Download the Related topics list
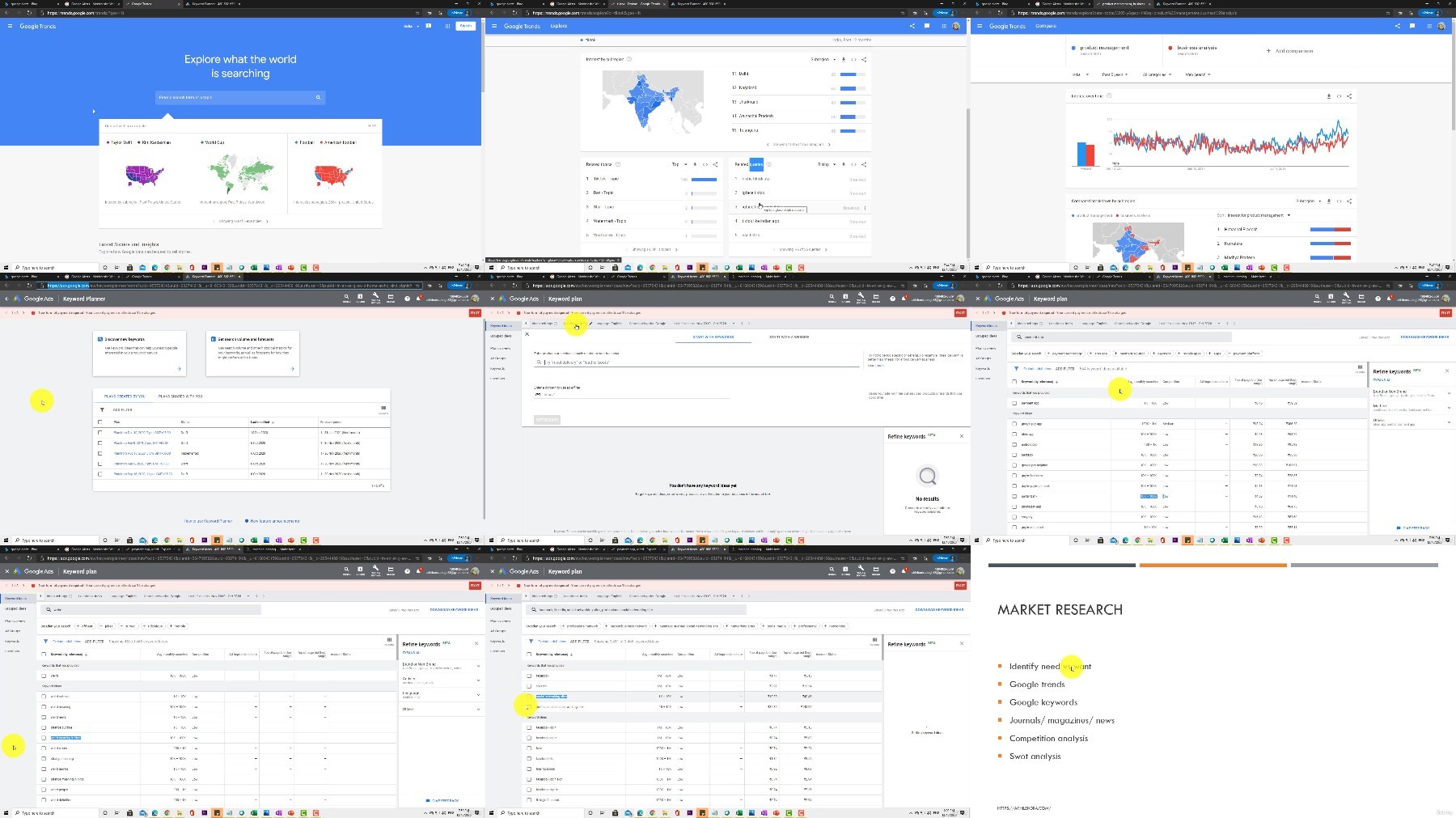Screen dimensions: 1456x818 tap(695, 164)
